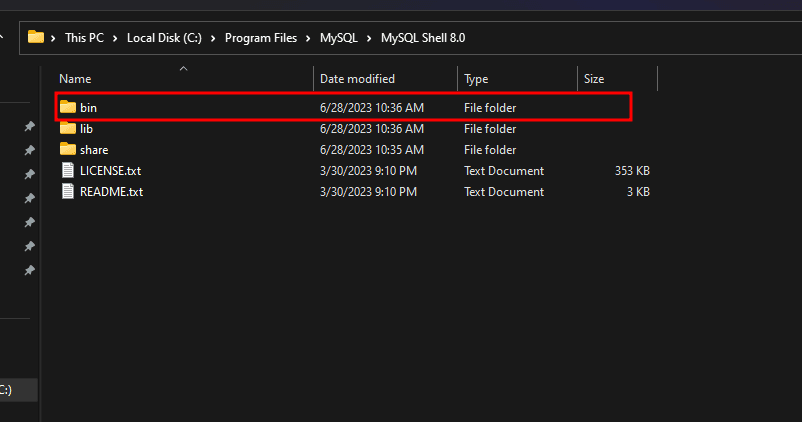
Task: Select the lib folder icon
Action: pyautogui.click(x=68, y=128)
